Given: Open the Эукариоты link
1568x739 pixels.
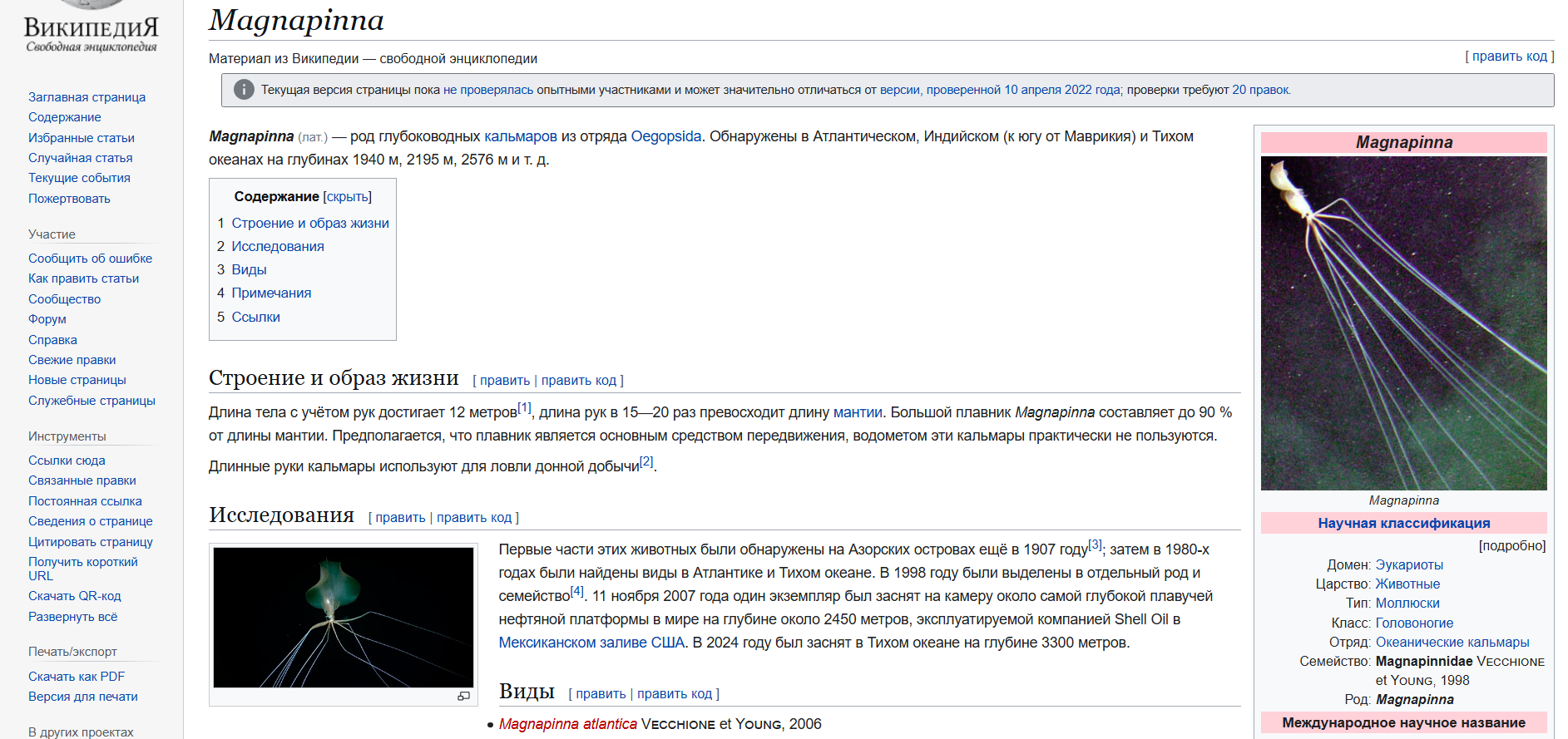Looking at the screenshot, I should pyautogui.click(x=1409, y=565).
